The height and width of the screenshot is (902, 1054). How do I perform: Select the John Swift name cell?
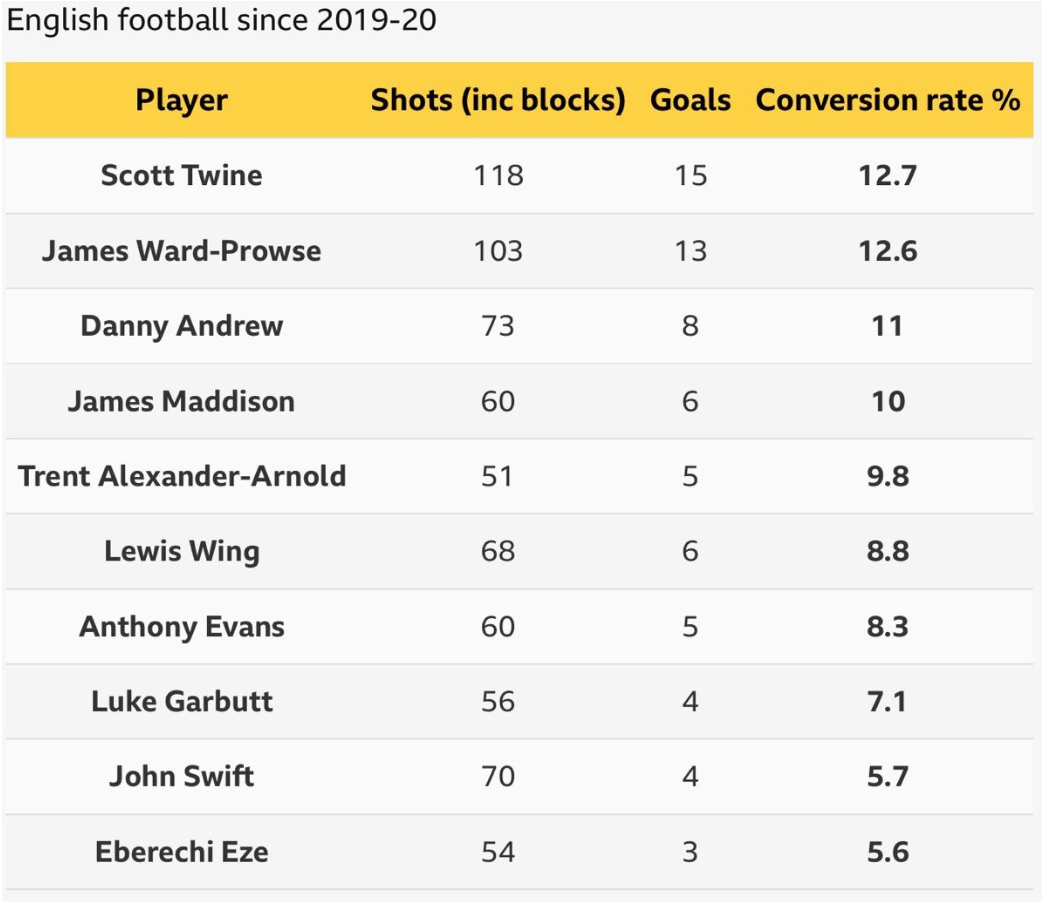tap(181, 776)
